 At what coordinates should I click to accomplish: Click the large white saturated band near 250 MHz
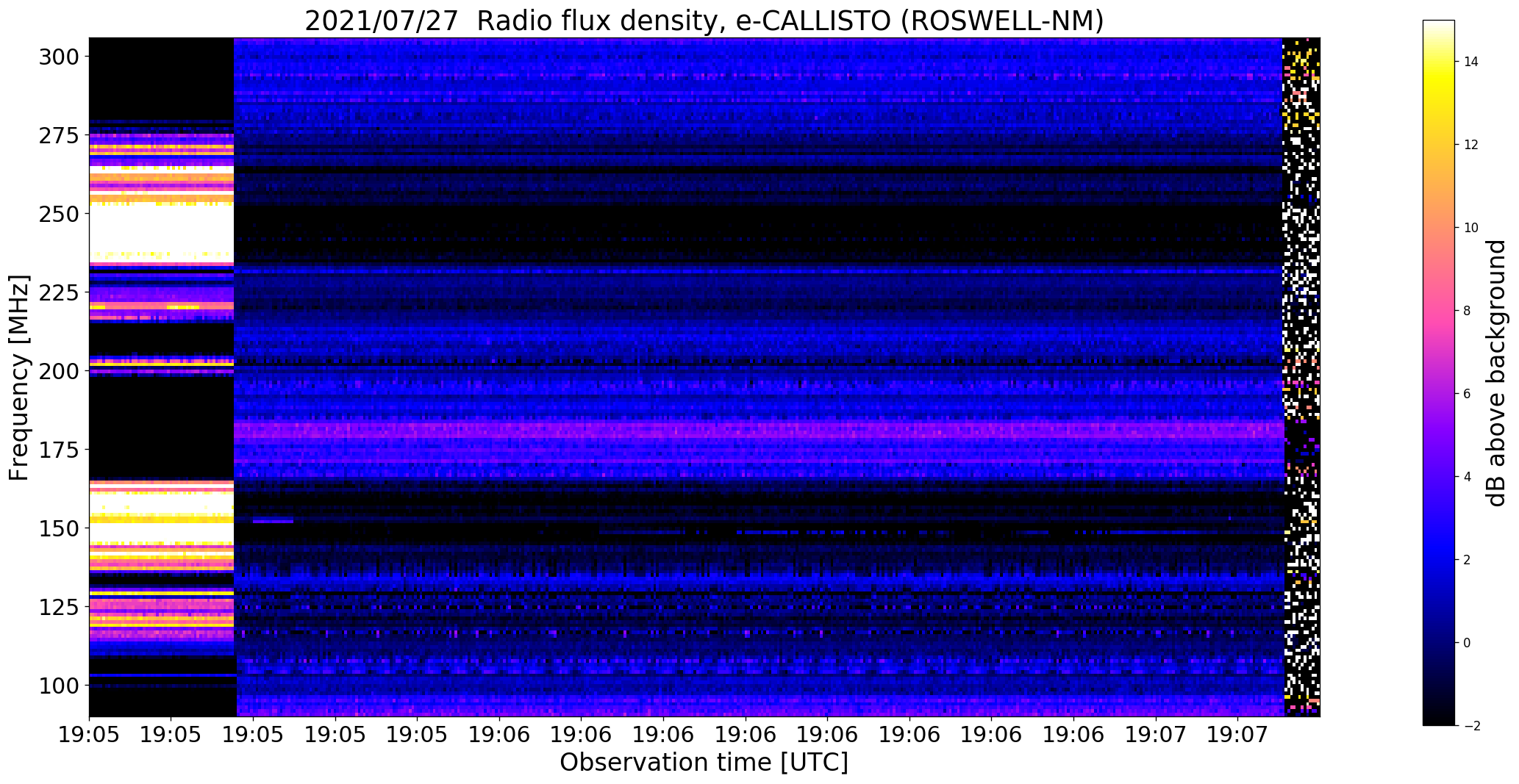click(x=161, y=232)
